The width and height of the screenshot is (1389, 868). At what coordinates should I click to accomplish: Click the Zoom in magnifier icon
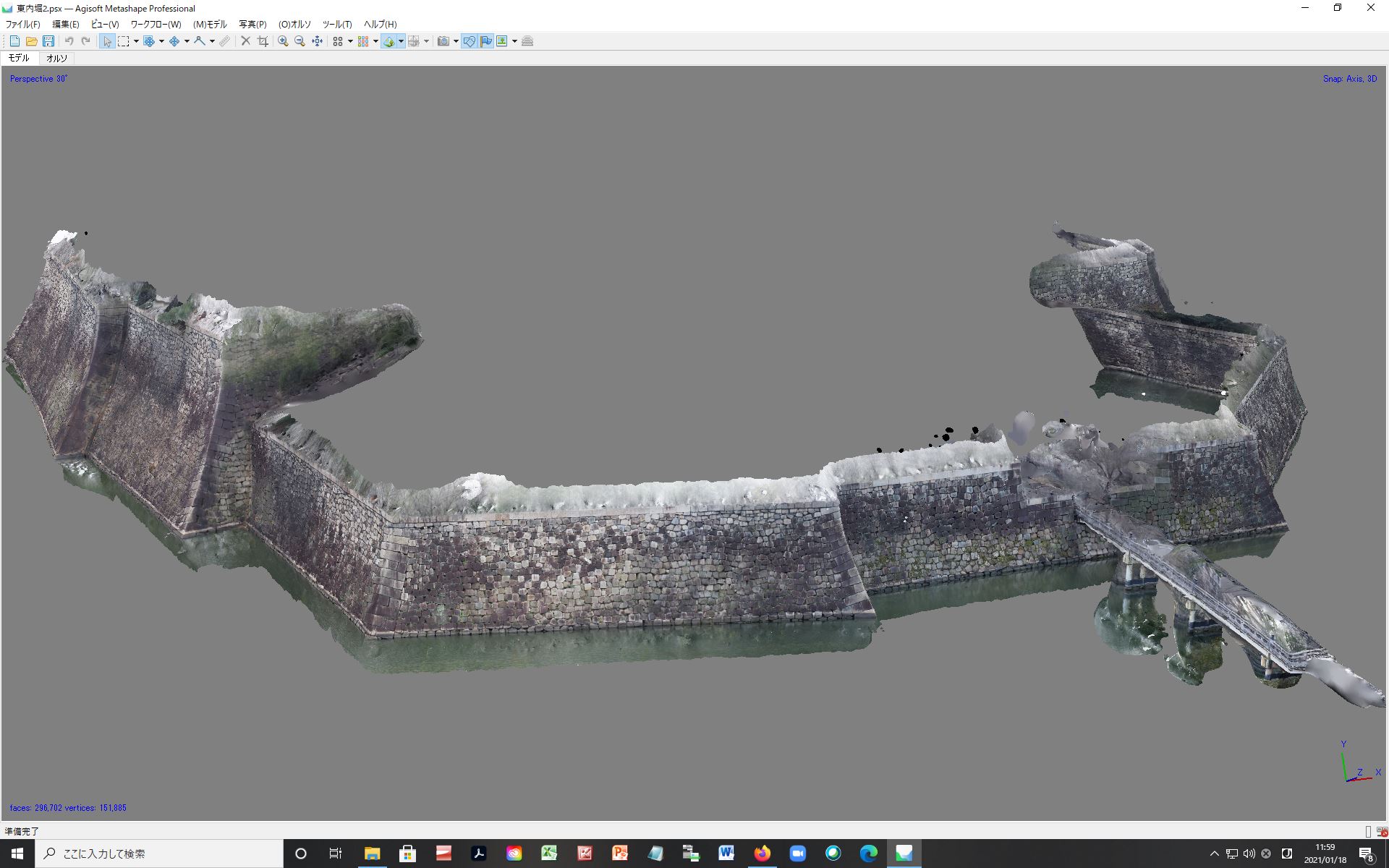[283, 41]
